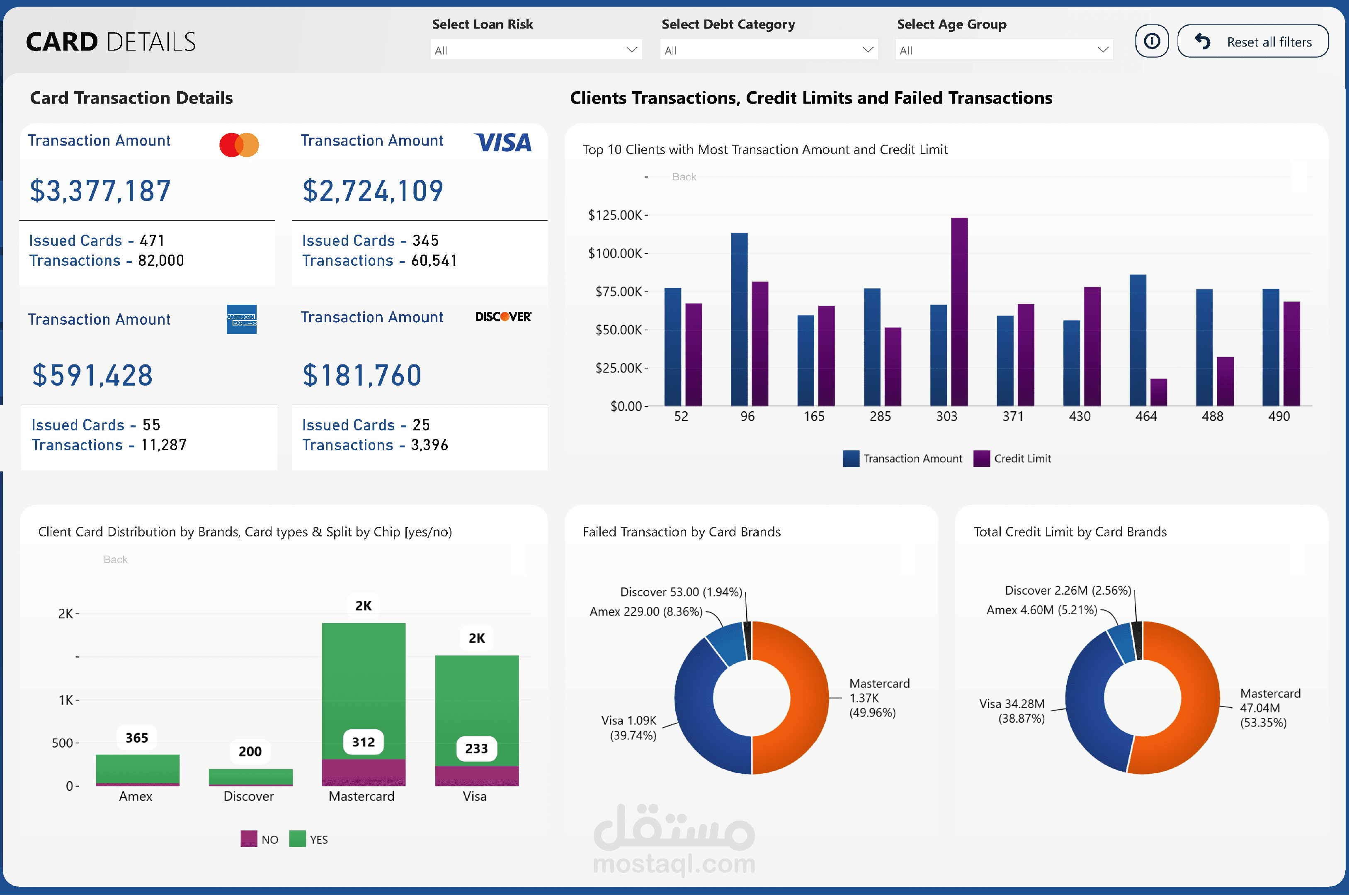Click the Visa purple NO bar segment

tap(477, 776)
